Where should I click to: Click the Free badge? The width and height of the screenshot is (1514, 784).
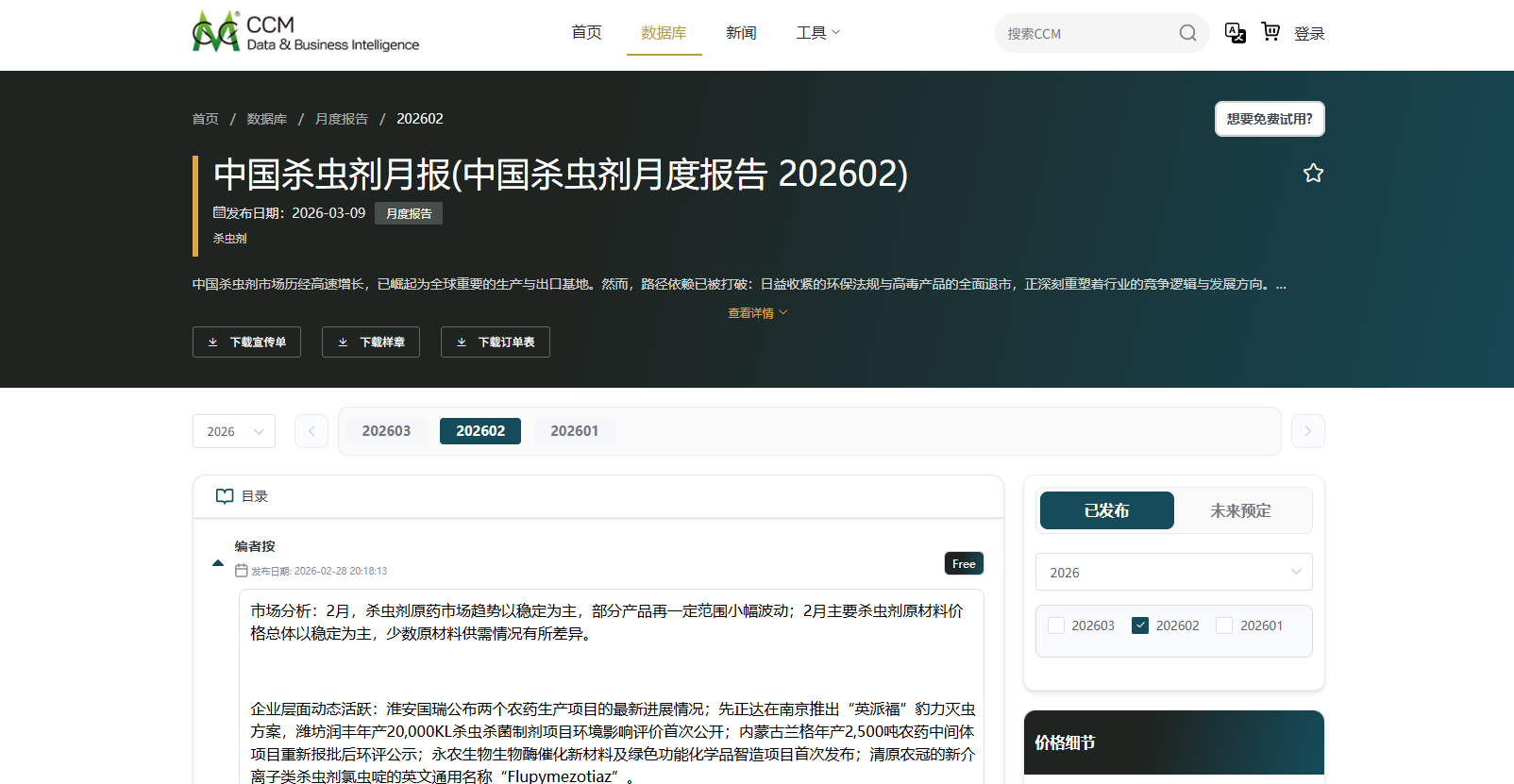click(964, 563)
